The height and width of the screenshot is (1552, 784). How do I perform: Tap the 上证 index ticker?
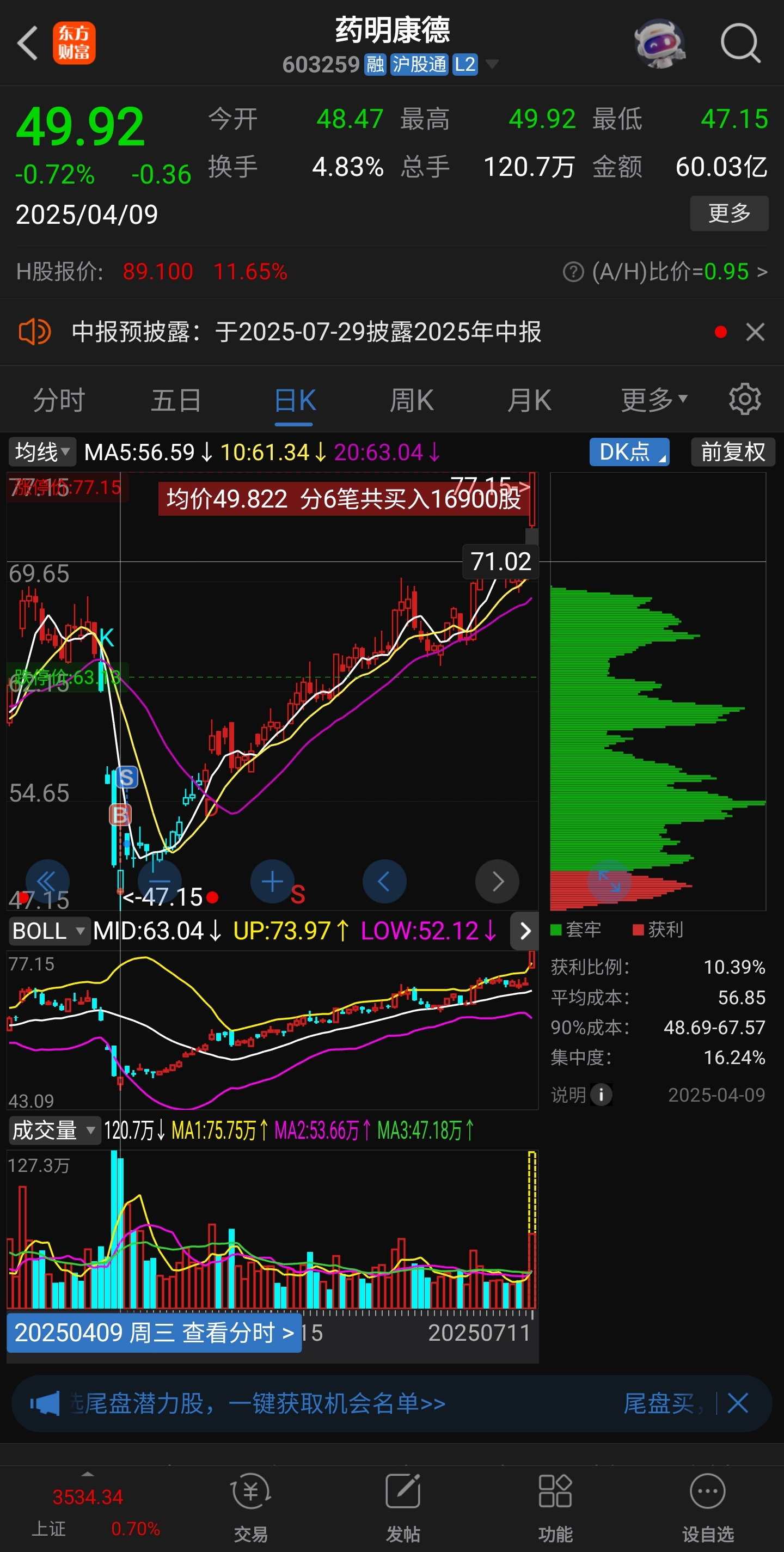click(88, 1512)
